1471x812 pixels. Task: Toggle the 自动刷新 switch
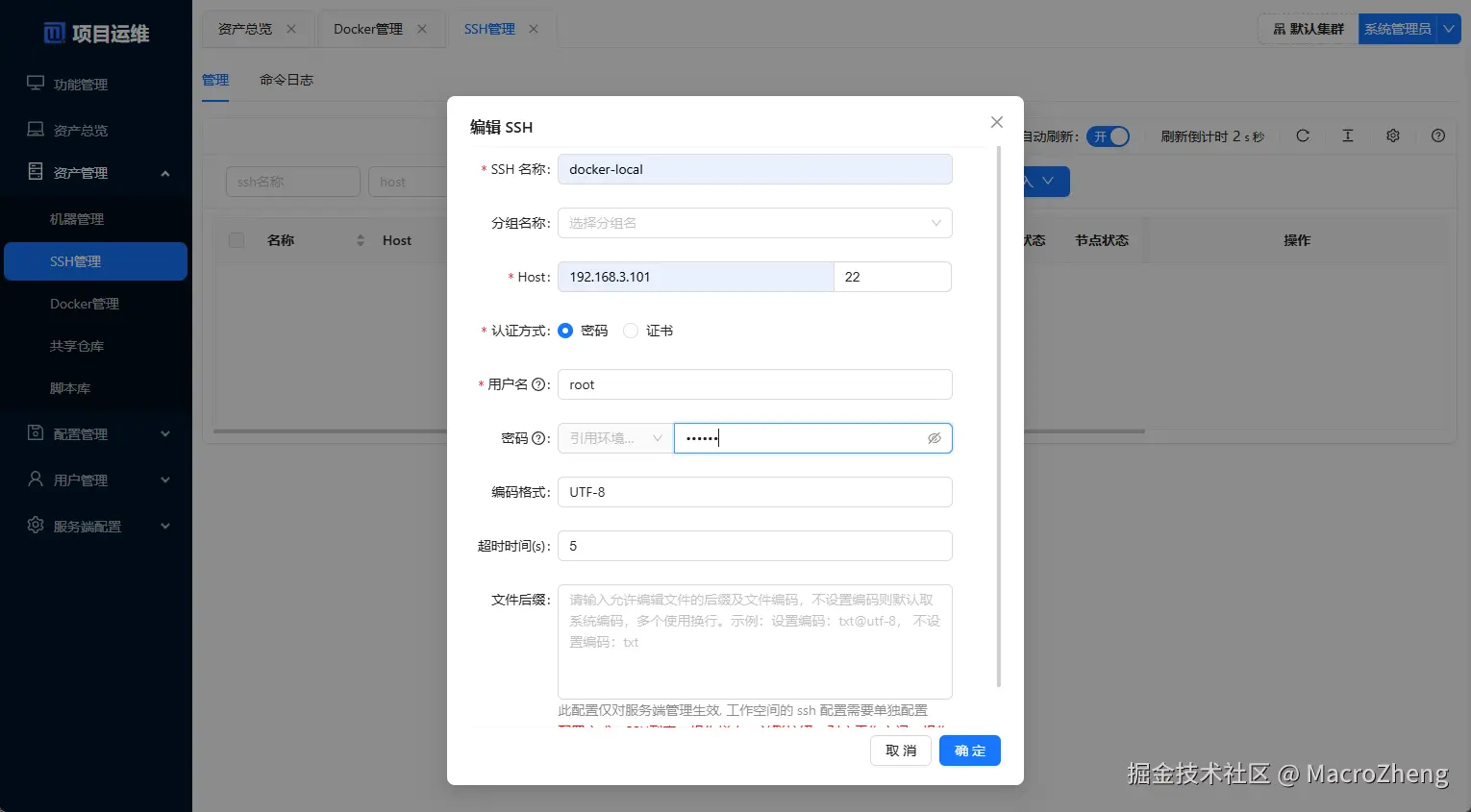point(1108,136)
